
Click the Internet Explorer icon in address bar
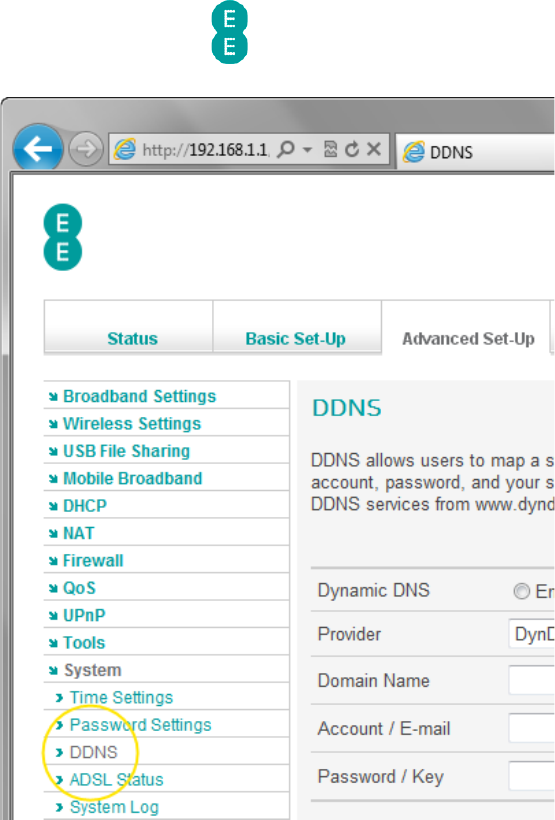(125, 150)
